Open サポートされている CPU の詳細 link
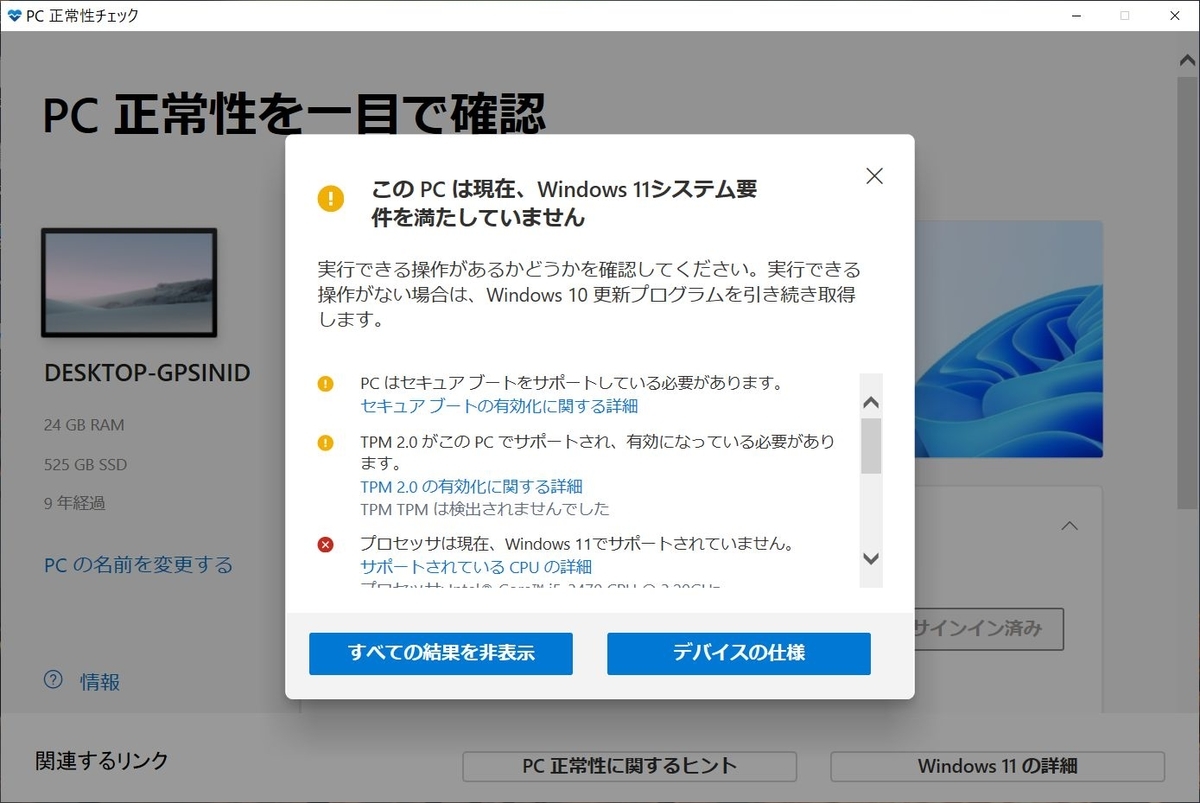This screenshot has height=803, width=1200. [476, 568]
